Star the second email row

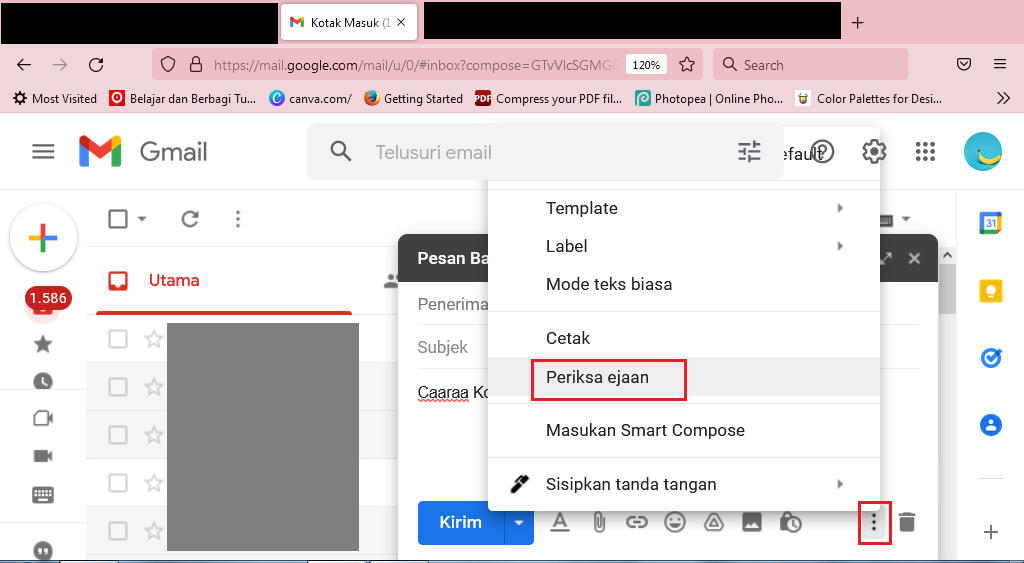tap(153, 387)
